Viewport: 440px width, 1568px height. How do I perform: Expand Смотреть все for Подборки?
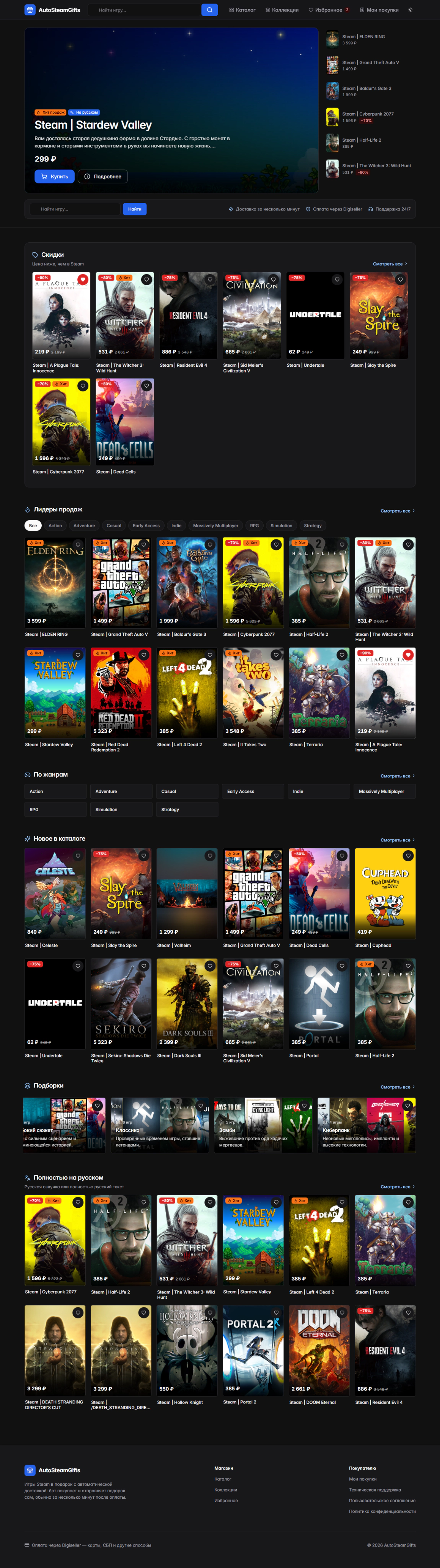point(398,1087)
